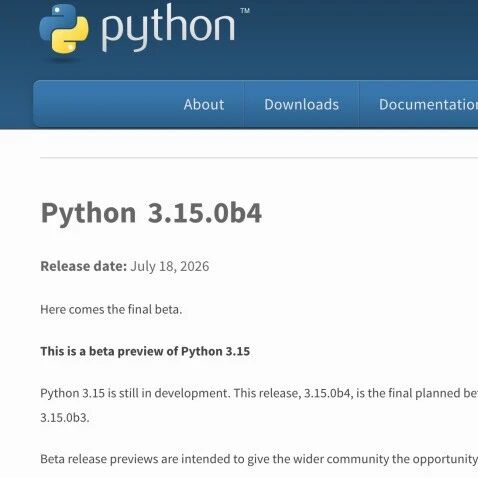Open the Documentation menu

(428, 104)
